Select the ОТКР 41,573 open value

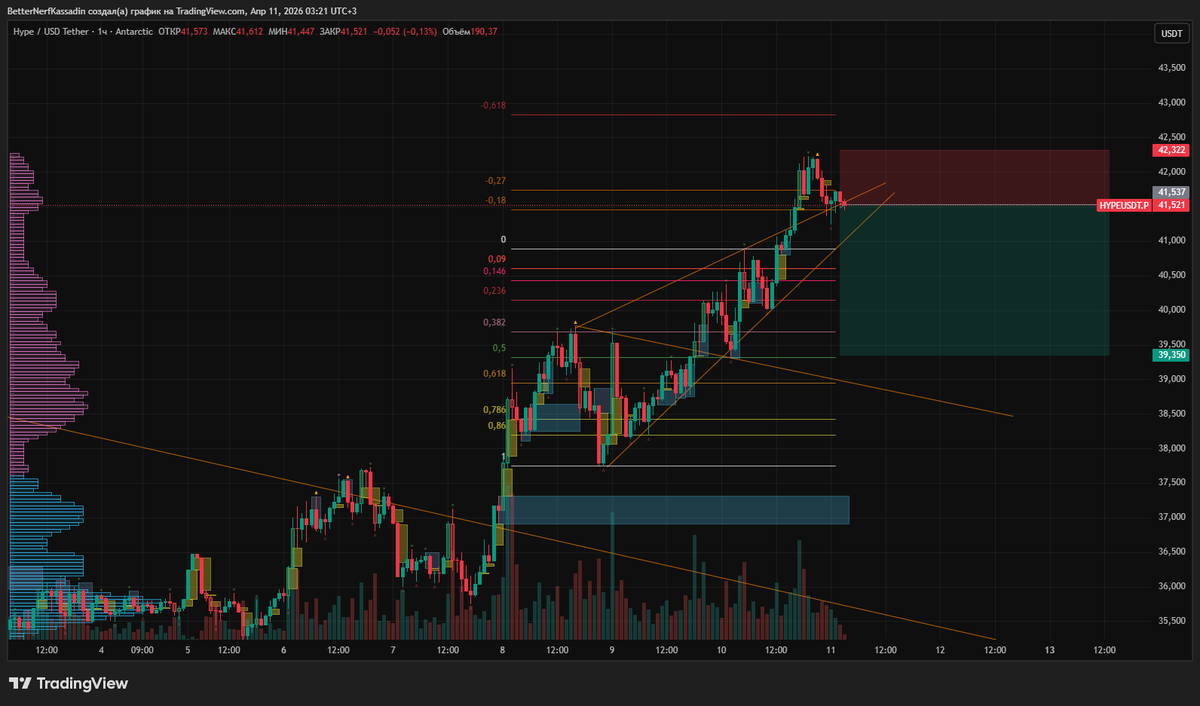[181, 32]
